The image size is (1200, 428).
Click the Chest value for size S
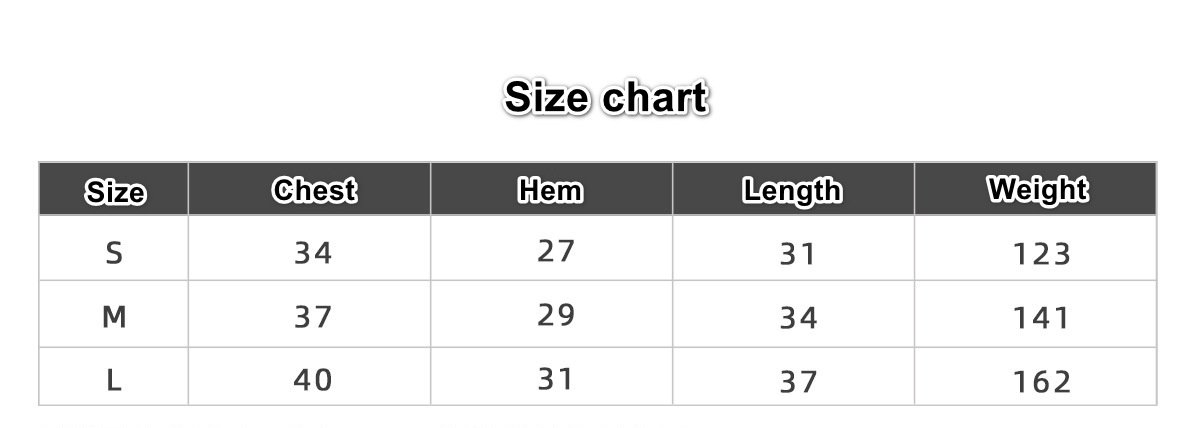(x=313, y=254)
